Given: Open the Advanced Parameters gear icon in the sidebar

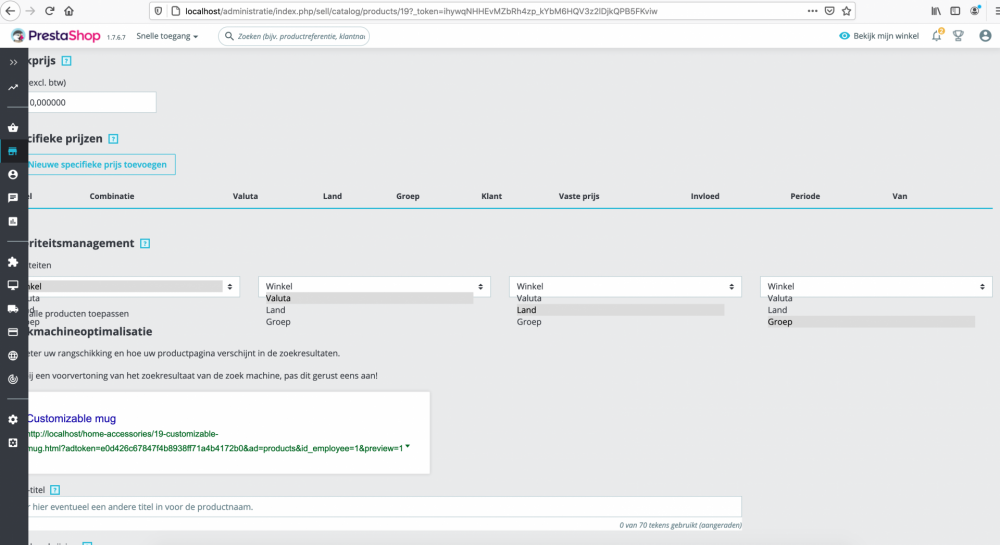Looking at the screenshot, I should 13,443.
